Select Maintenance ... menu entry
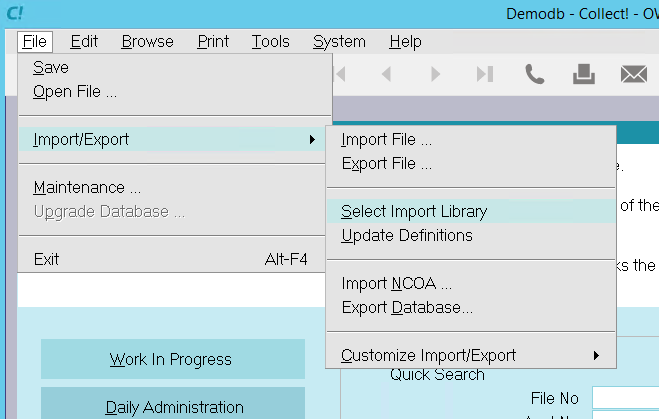The height and width of the screenshot is (419, 659). tap(171, 187)
